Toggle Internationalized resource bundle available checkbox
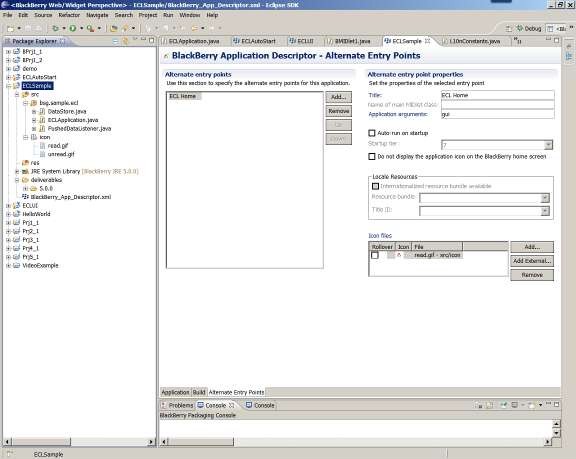This screenshot has width=576, height=459. (375, 186)
